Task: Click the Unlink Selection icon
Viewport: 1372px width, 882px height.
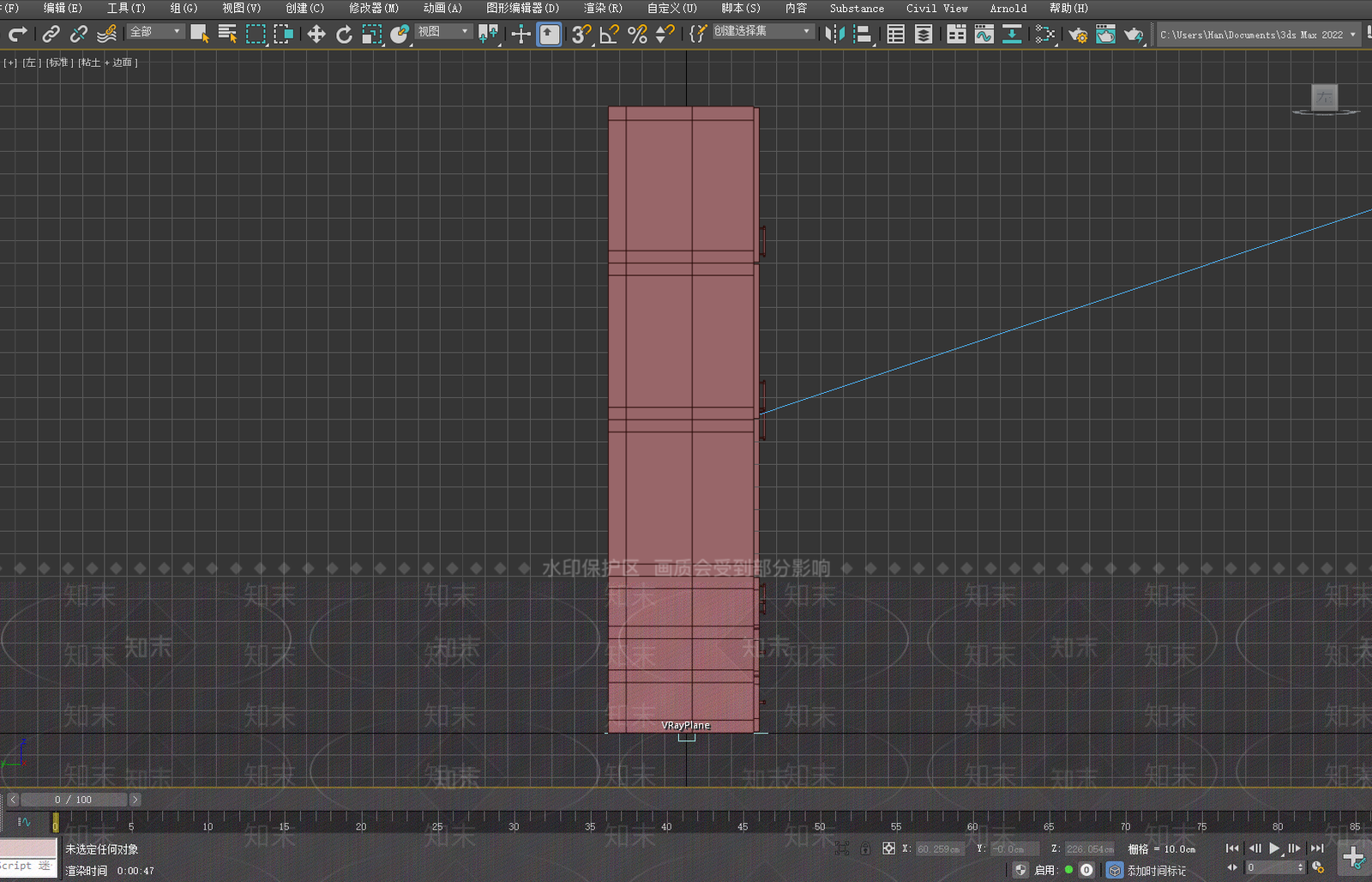Action: [79, 34]
